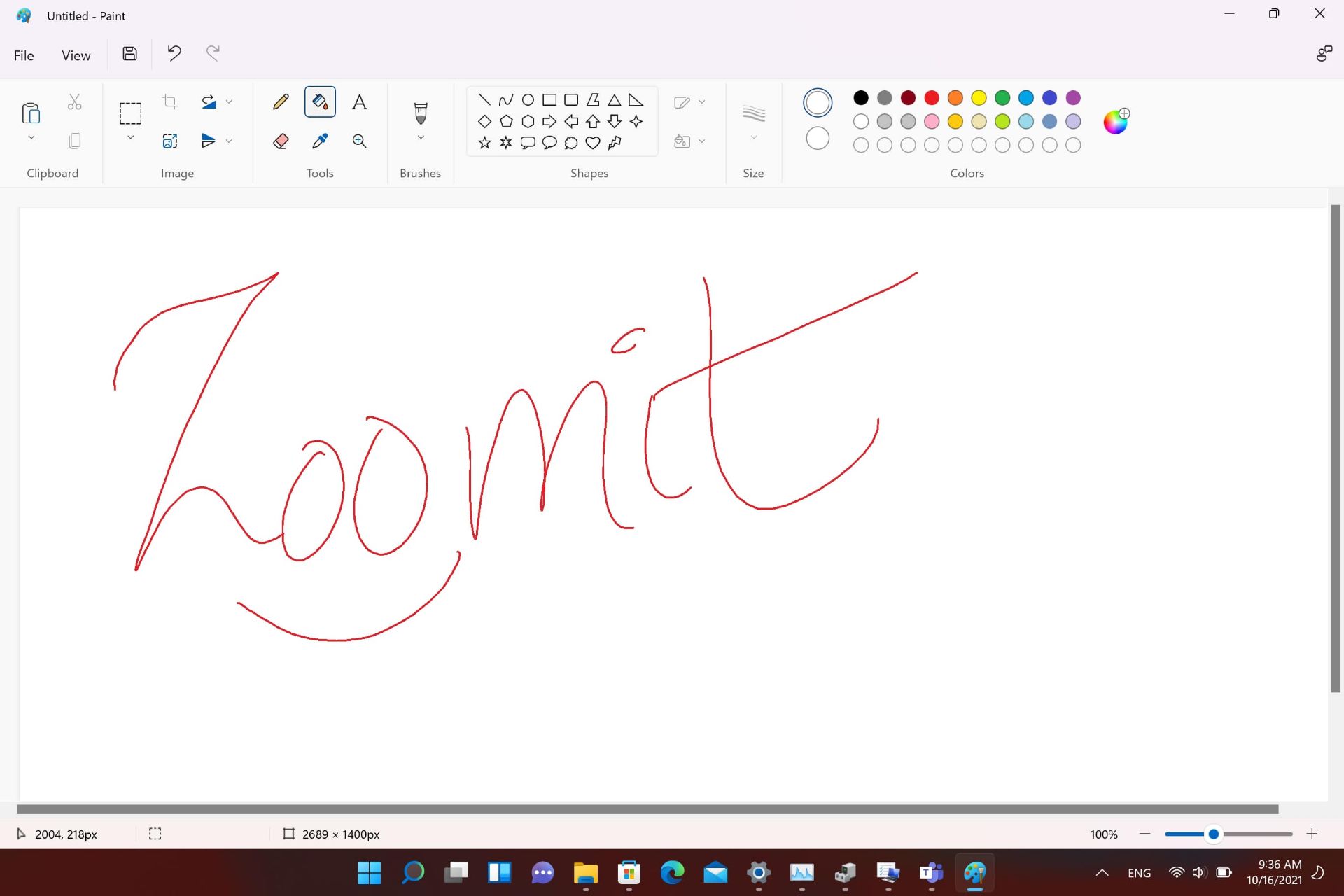This screenshot has height=896, width=1344.
Task: Select the Pencil tool
Action: [x=281, y=102]
